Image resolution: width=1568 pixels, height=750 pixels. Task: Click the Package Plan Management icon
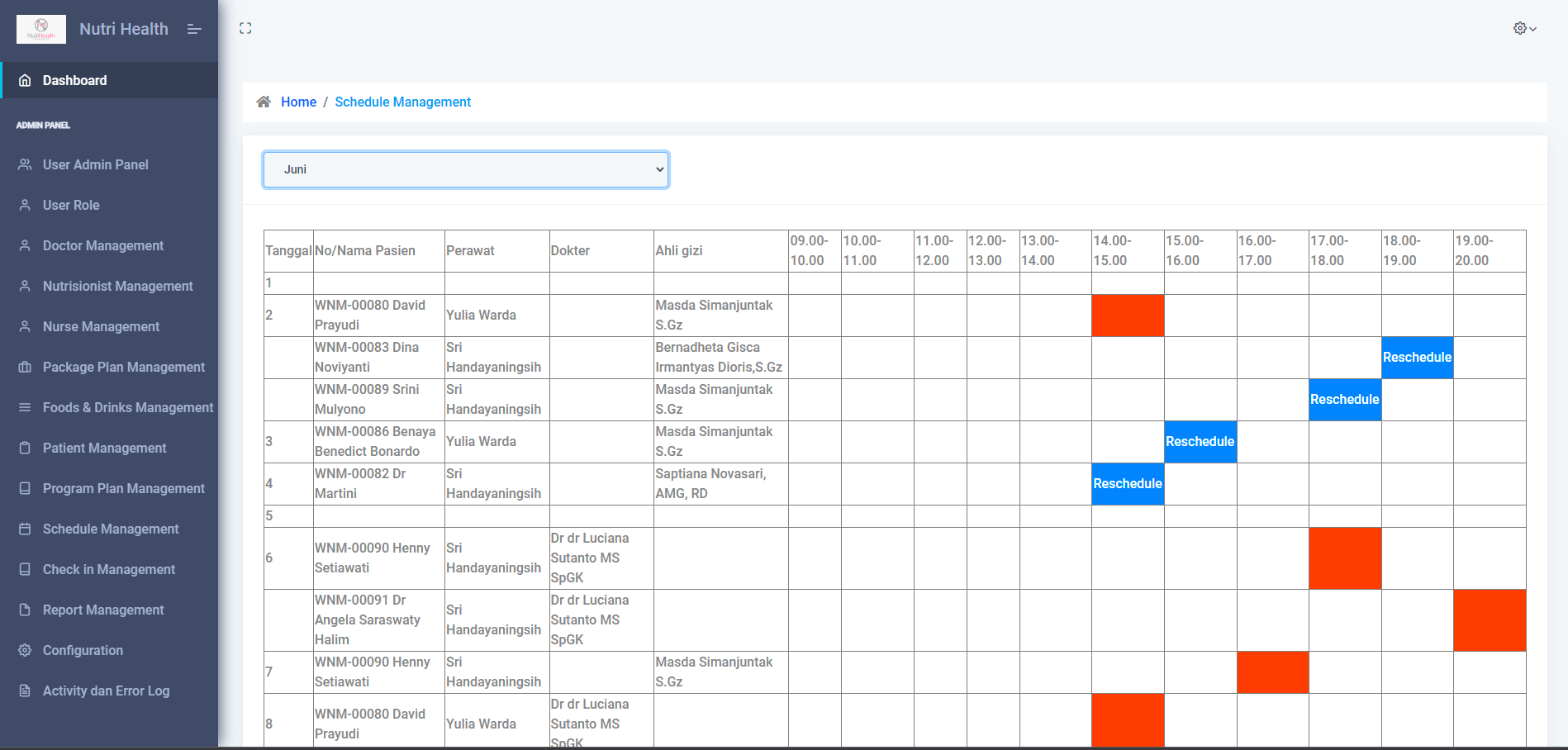(x=25, y=367)
